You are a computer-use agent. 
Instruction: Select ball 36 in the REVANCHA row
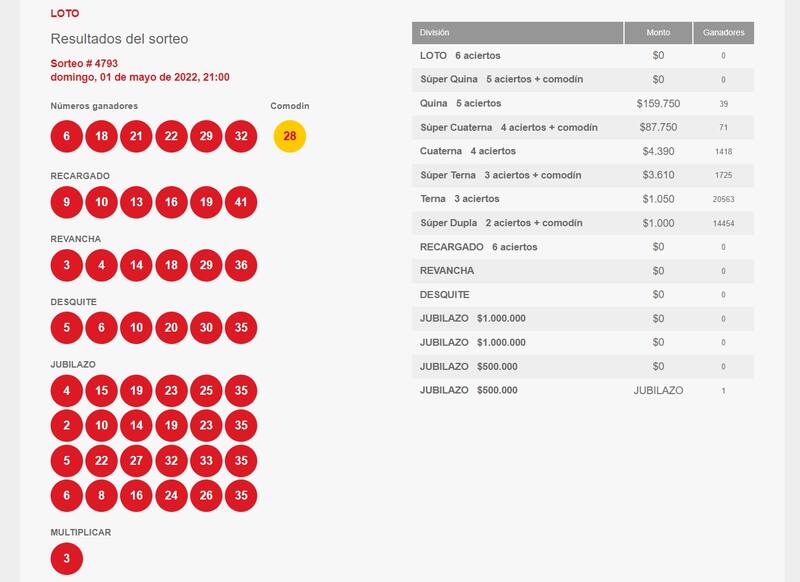click(x=241, y=267)
